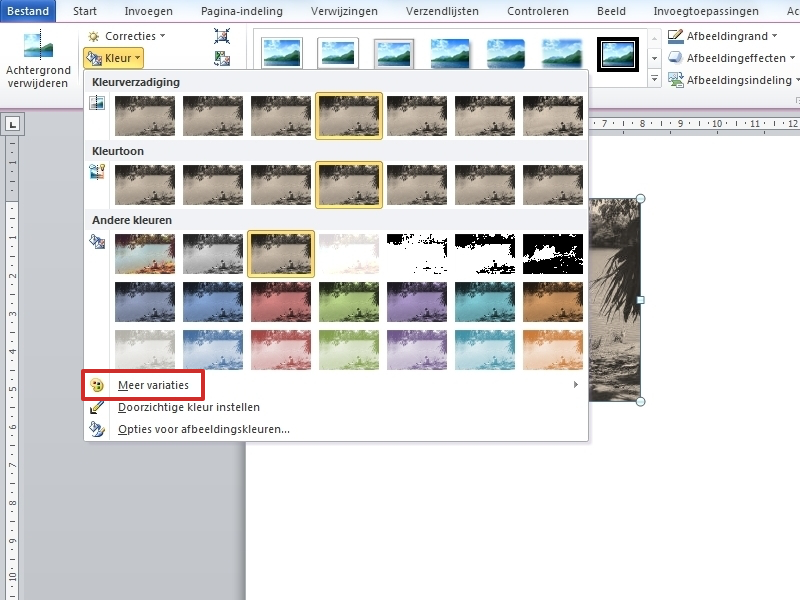Select the first Kleurverzadiging thumbnail
This screenshot has height=600, width=800.
[145, 116]
